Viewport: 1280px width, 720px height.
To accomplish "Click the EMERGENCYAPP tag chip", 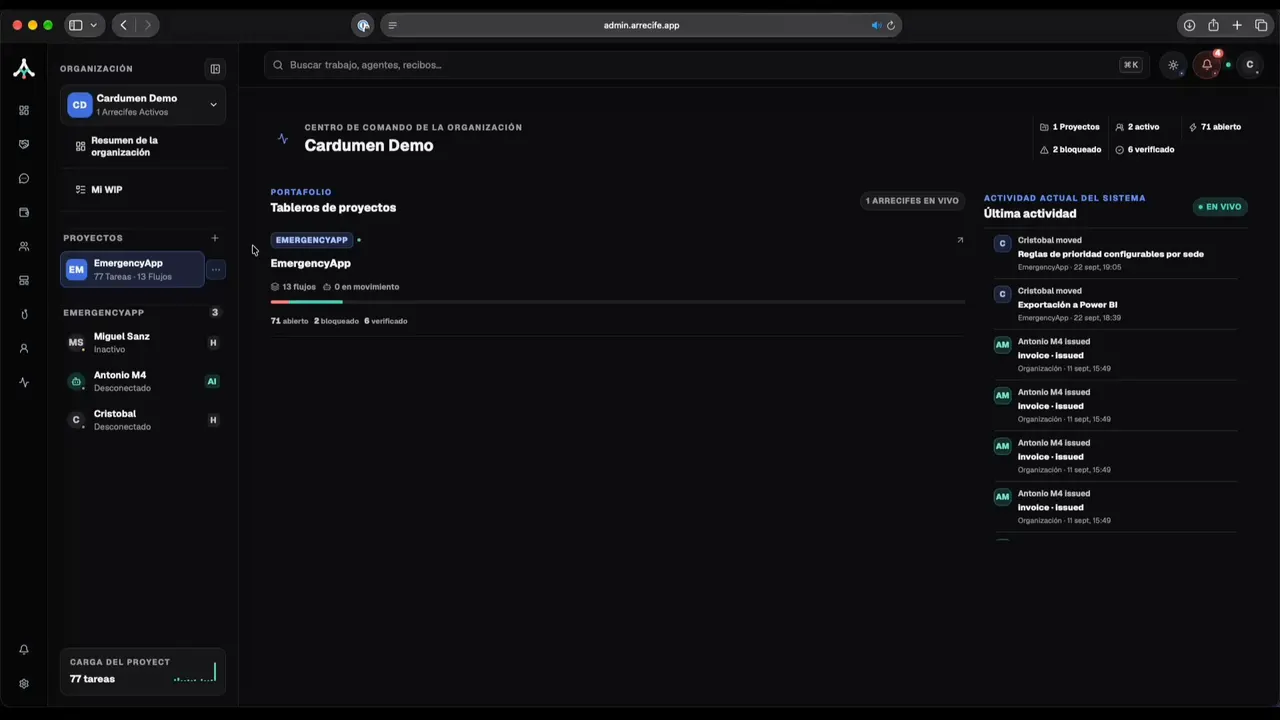I will pos(312,240).
